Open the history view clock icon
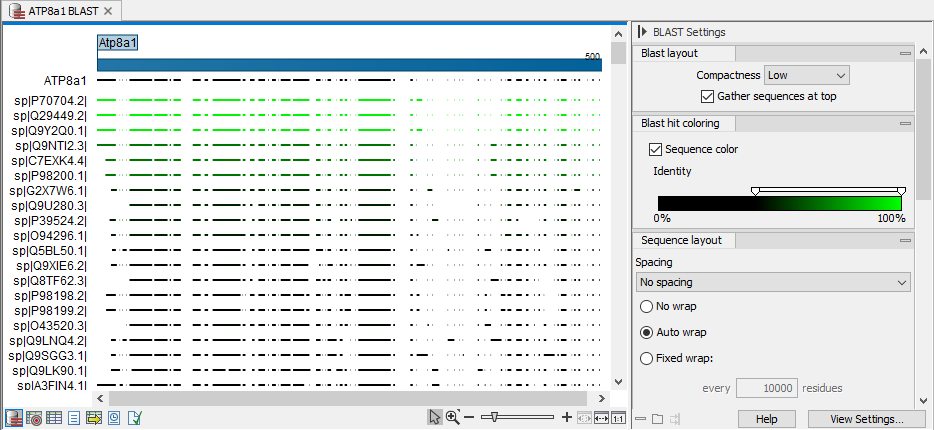 pos(114,418)
